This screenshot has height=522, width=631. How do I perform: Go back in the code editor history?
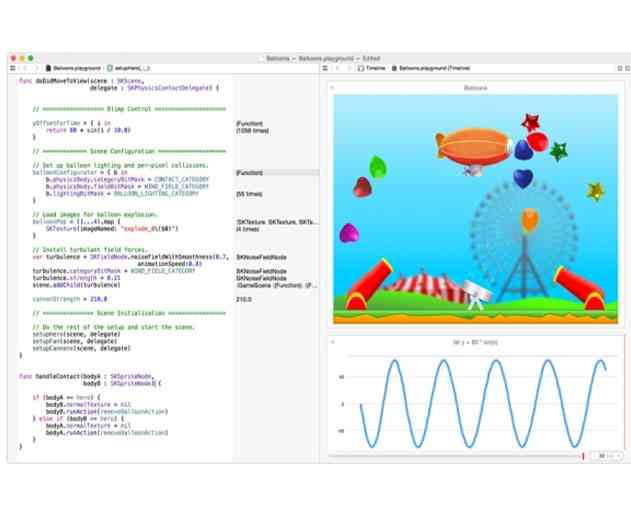click(25, 68)
